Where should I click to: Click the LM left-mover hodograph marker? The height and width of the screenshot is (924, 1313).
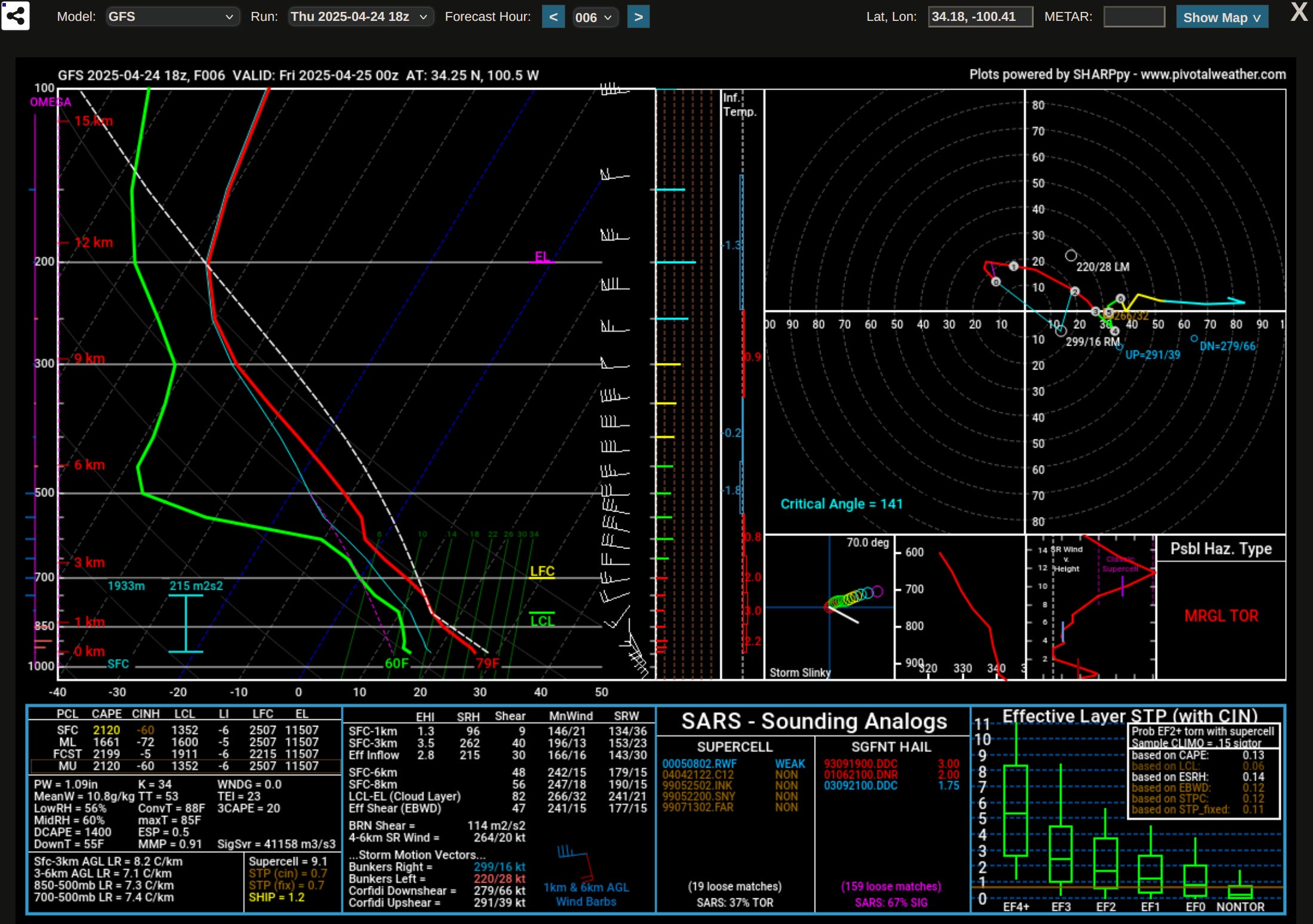pos(1071,255)
